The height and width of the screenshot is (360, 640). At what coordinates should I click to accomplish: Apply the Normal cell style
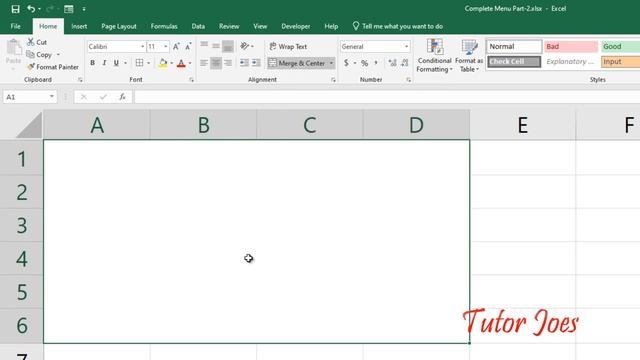tap(514, 47)
